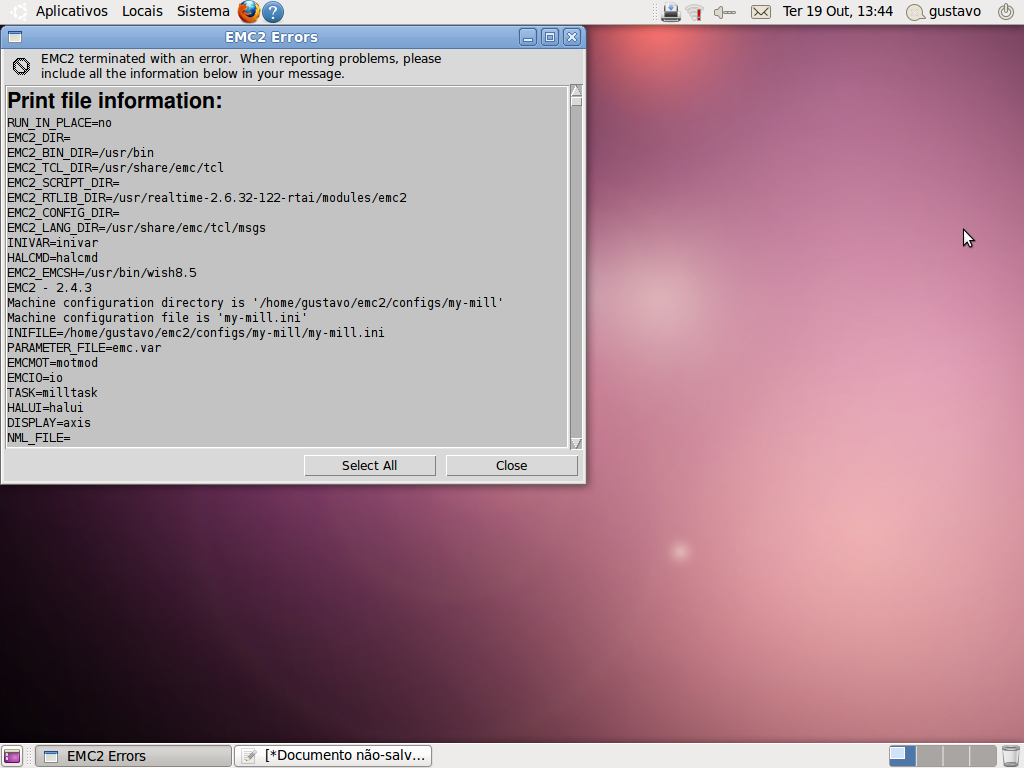This screenshot has height=768, width=1024.
Task: Open the EMC2 Errors window menu icon
Action: (15, 37)
